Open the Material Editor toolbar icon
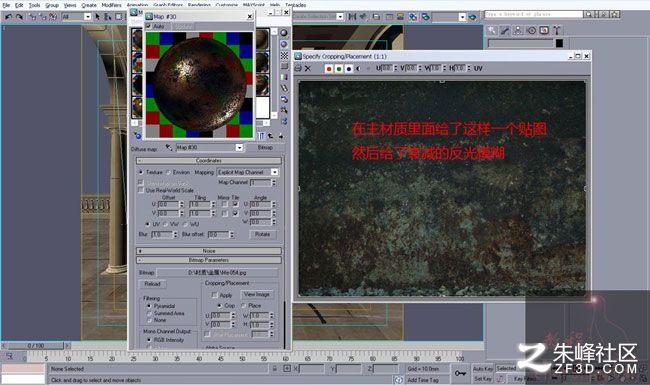 (x=412, y=17)
